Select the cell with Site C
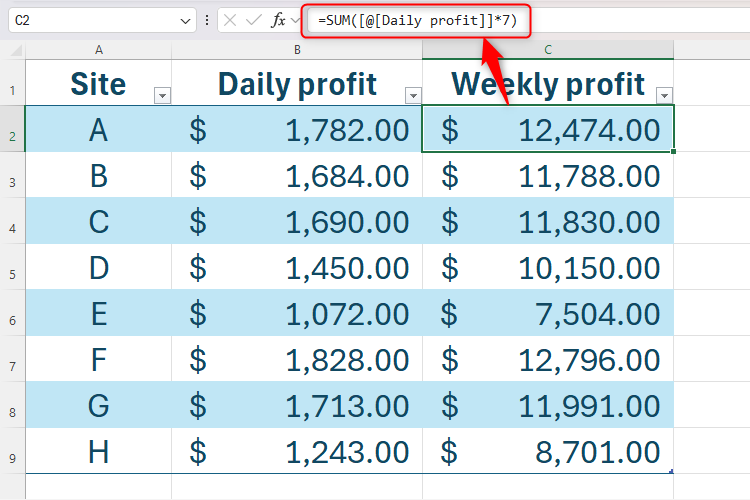The image size is (750, 500). [x=99, y=221]
